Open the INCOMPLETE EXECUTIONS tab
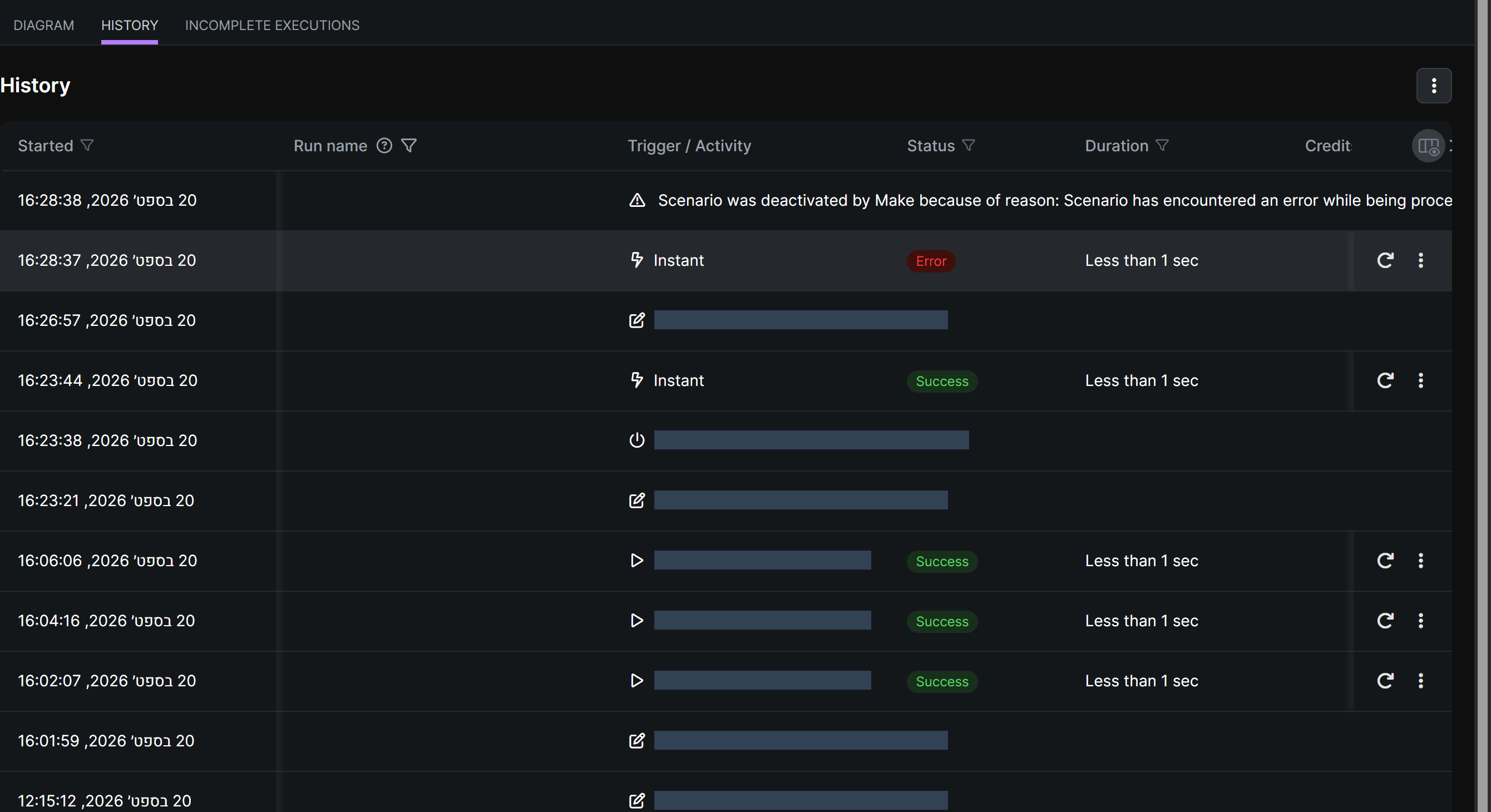This screenshot has height=812, width=1491. pyautogui.click(x=272, y=25)
